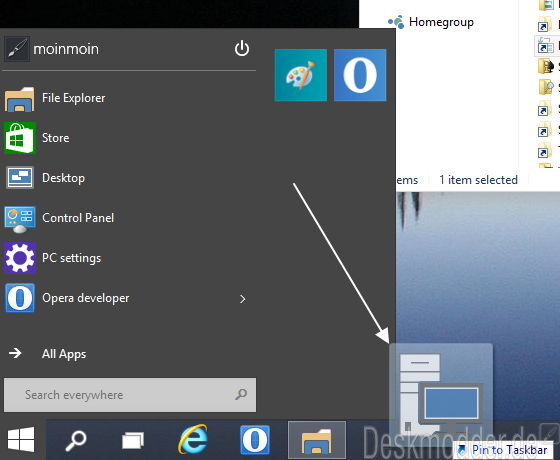Image resolution: width=560 pixels, height=460 pixels.
Task: Open the Desktop entry
Action: coord(129,178)
